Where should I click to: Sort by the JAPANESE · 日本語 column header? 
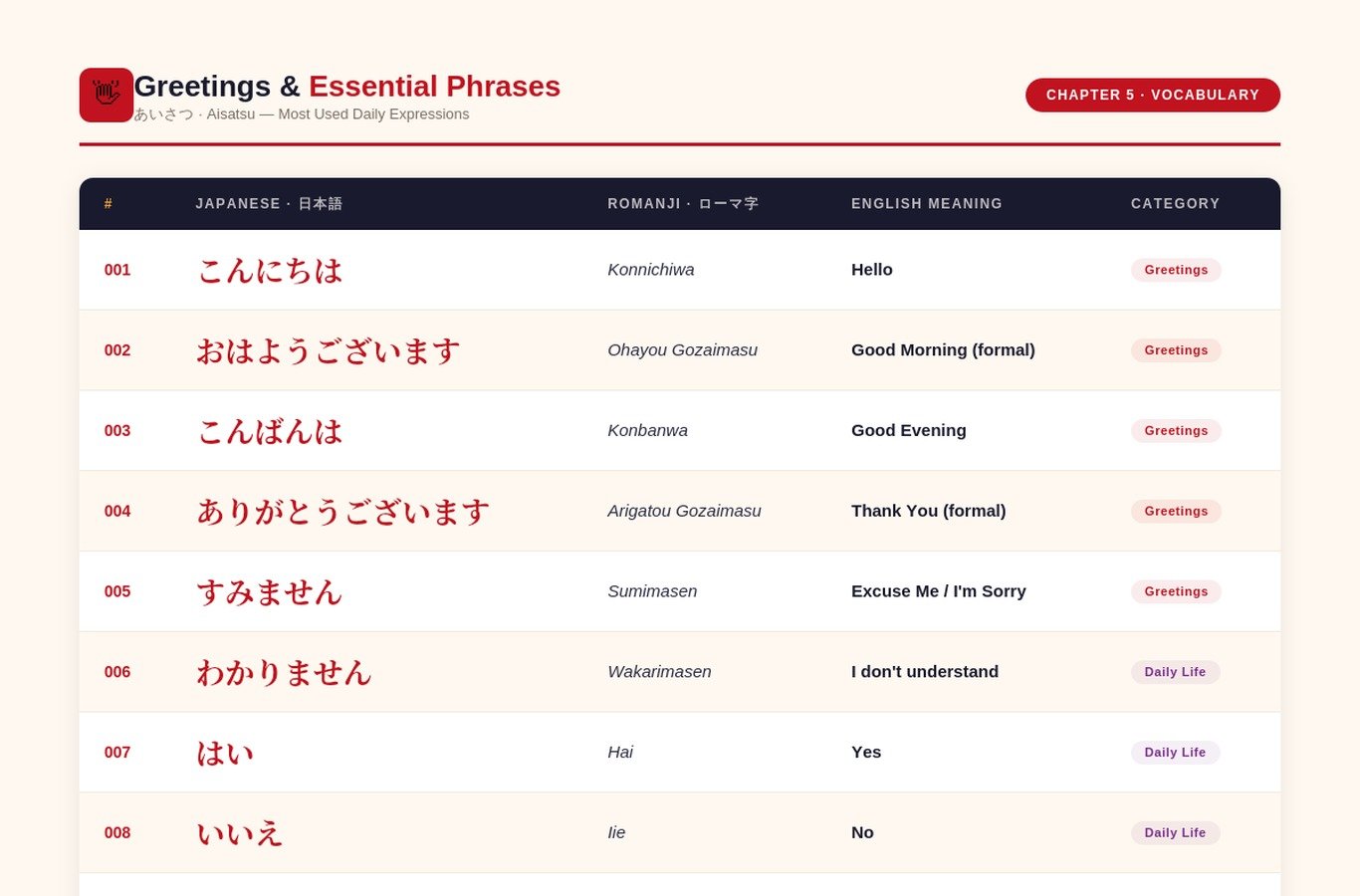pyautogui.click(x=269, y=203)
